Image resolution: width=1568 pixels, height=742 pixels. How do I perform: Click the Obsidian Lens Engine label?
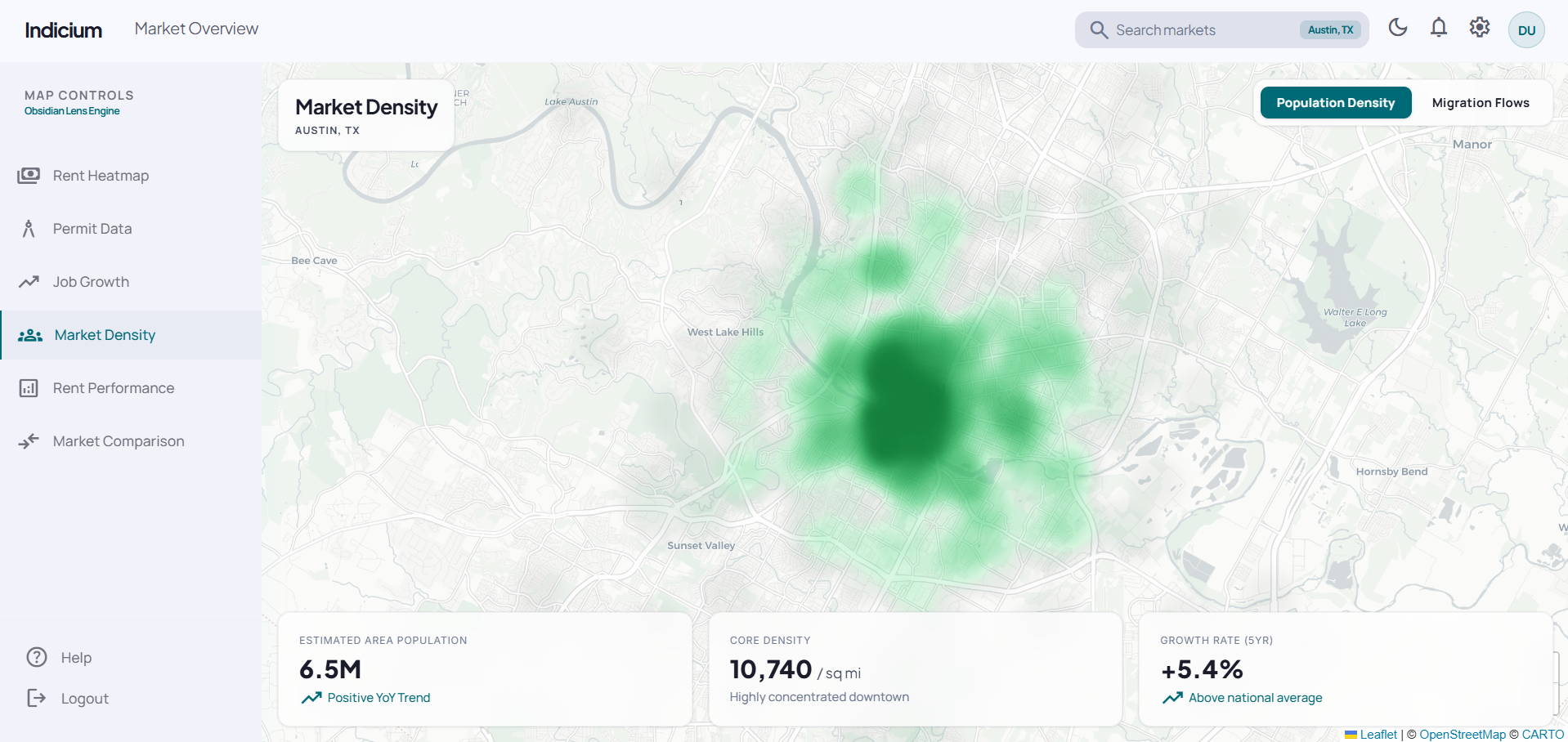point(72,111)
